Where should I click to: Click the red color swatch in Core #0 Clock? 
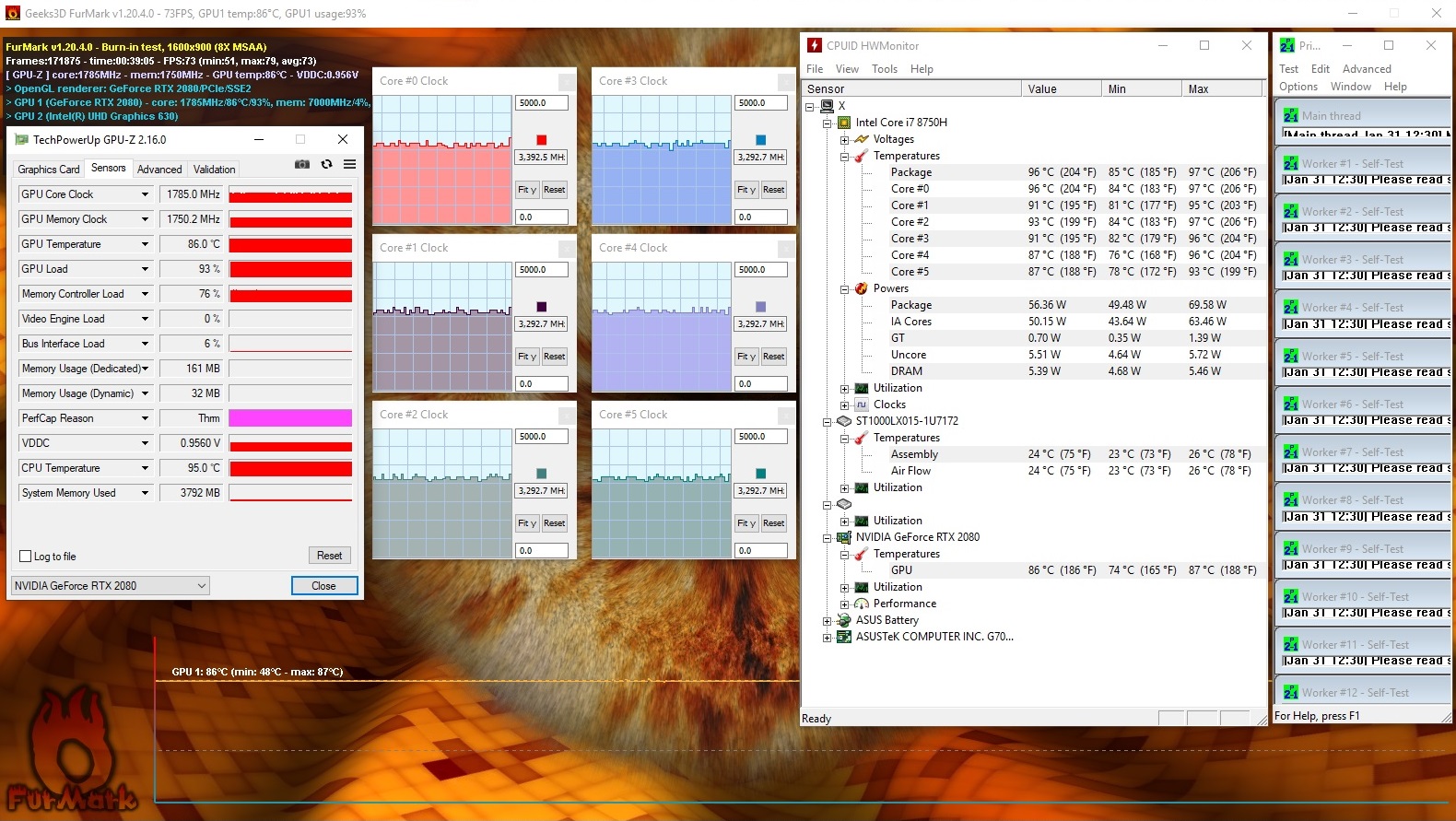coord(542,140)
